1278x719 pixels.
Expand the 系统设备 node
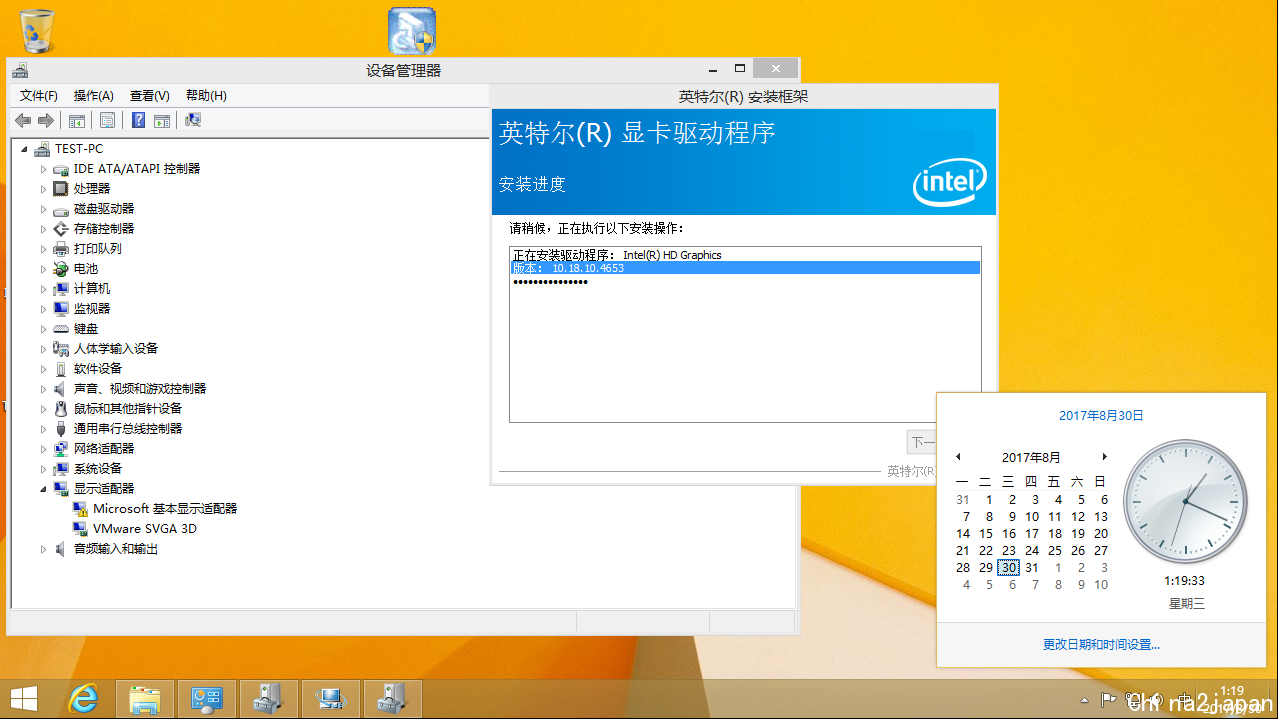[43, 469]
